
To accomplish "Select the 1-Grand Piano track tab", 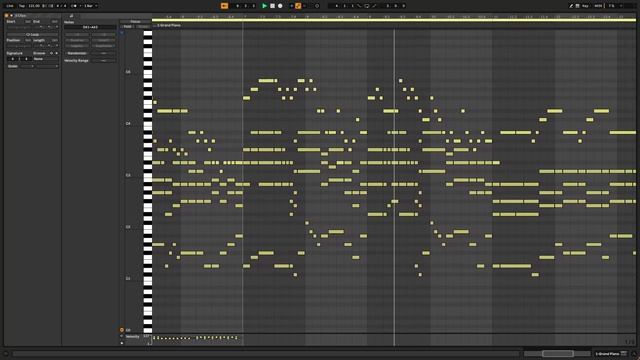I will point(611,353).
